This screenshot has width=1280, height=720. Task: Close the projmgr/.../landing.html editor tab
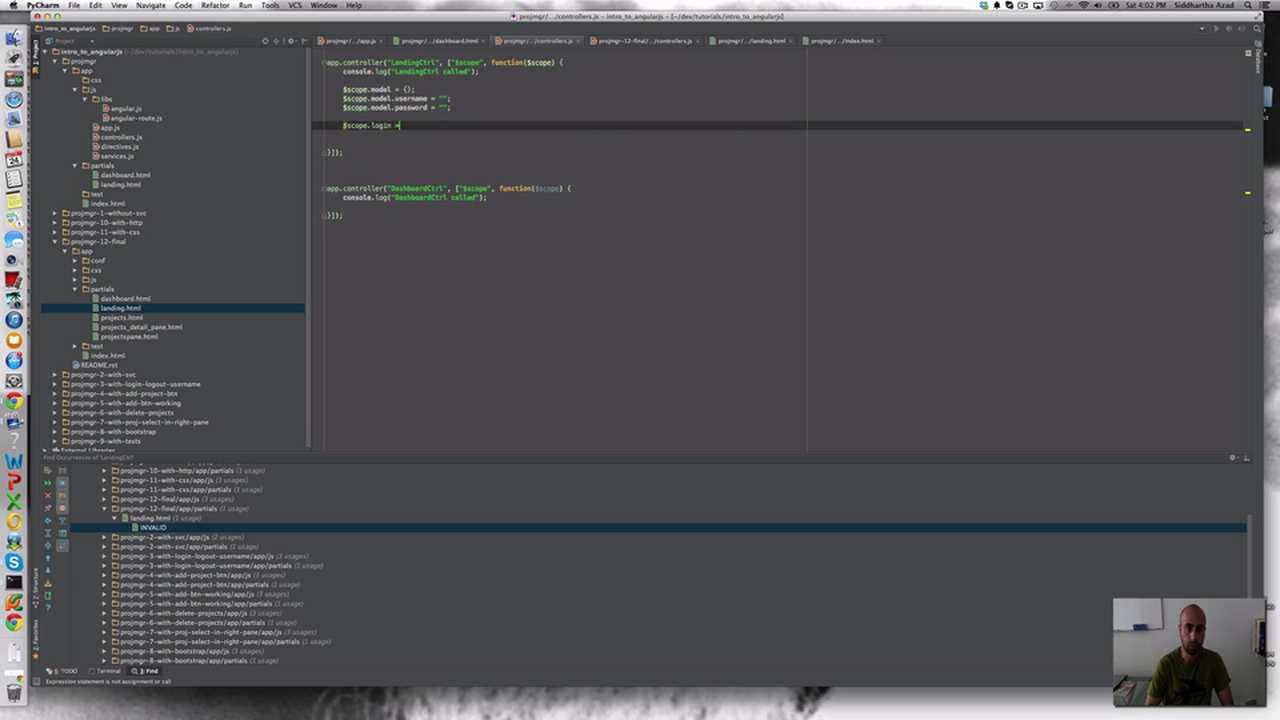[x=791, y=41]
